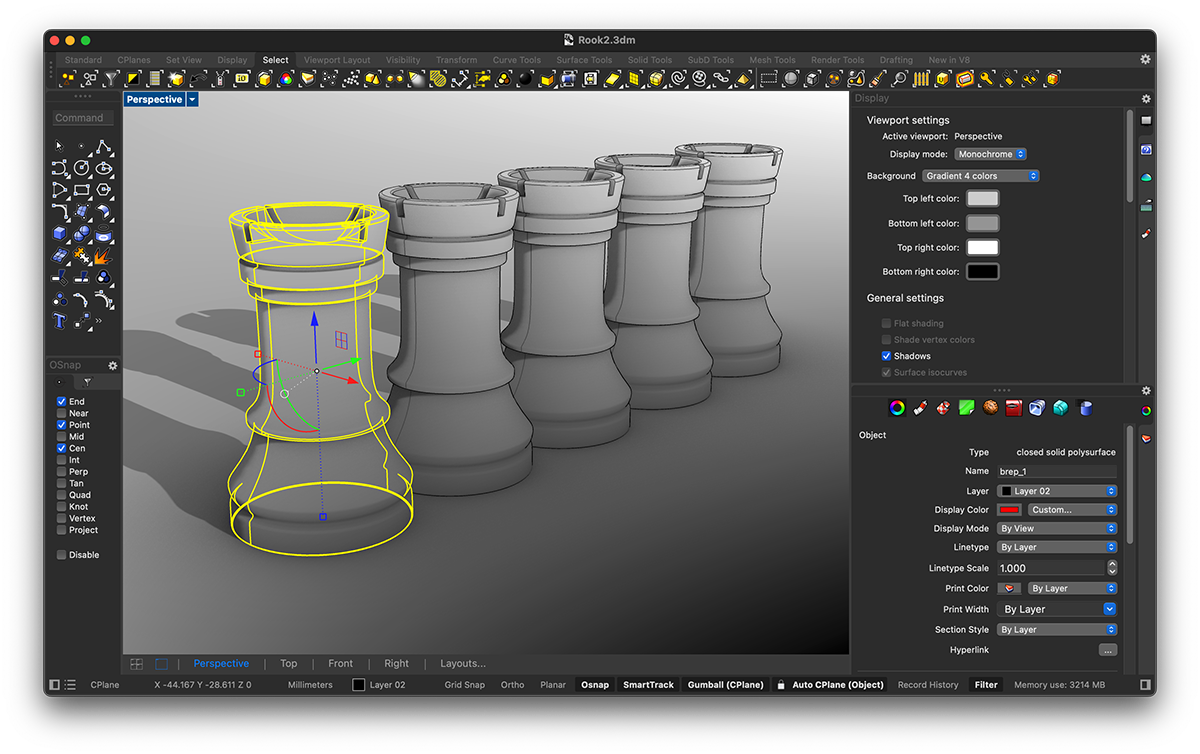Choose the Box solid tool
1200x754 pixels.
(60, 234)
